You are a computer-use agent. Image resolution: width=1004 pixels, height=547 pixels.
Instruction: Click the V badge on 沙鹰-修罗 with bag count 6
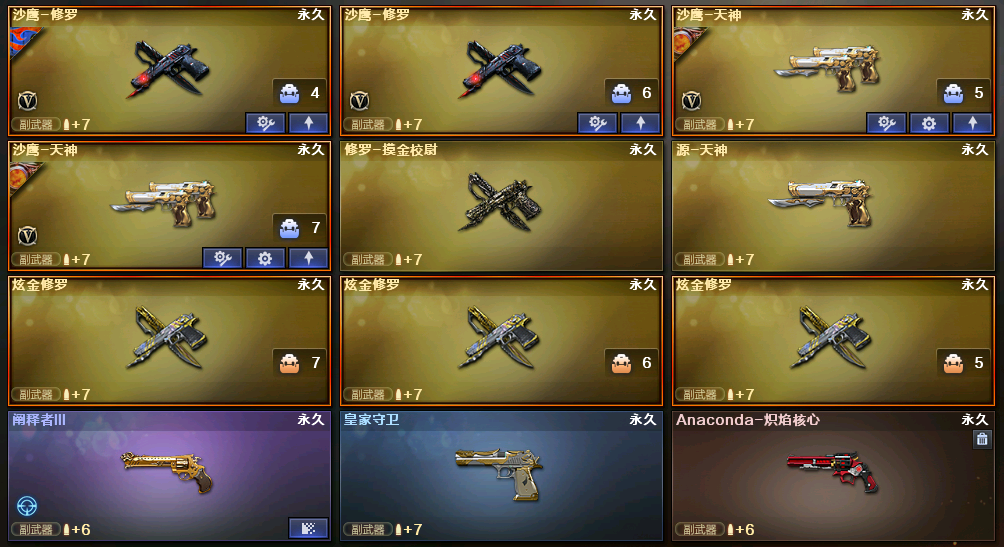[x=359, y=101]
